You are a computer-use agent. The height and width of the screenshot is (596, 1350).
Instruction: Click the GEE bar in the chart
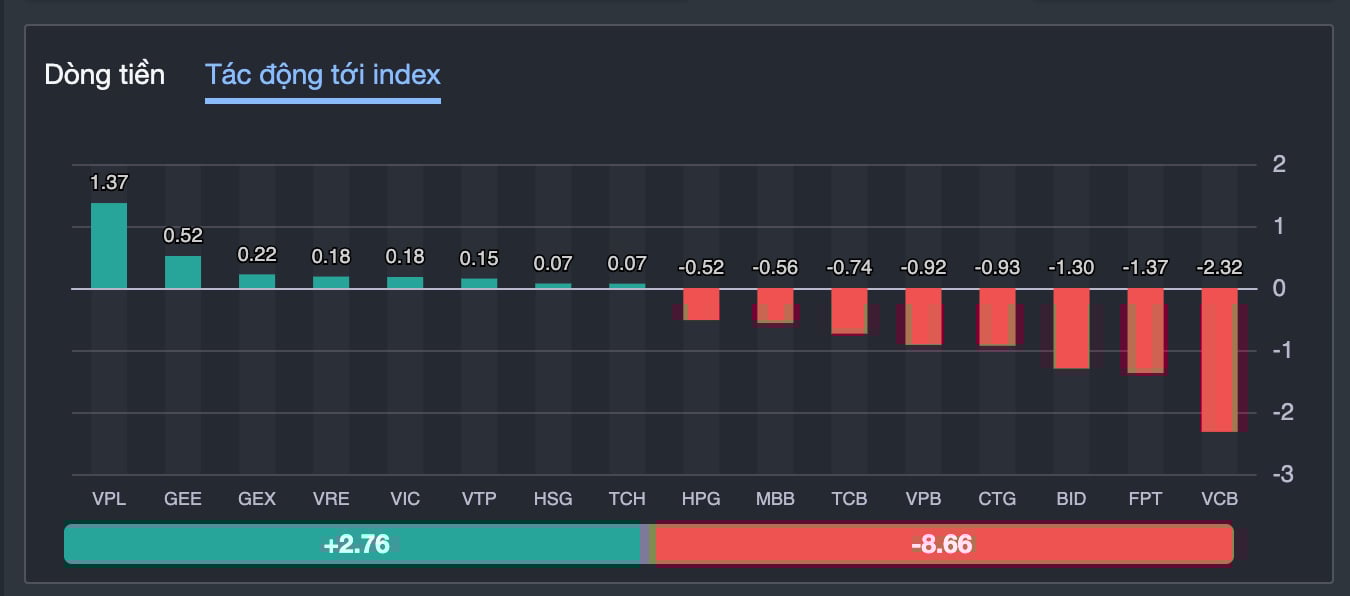(x=183, y=272)
